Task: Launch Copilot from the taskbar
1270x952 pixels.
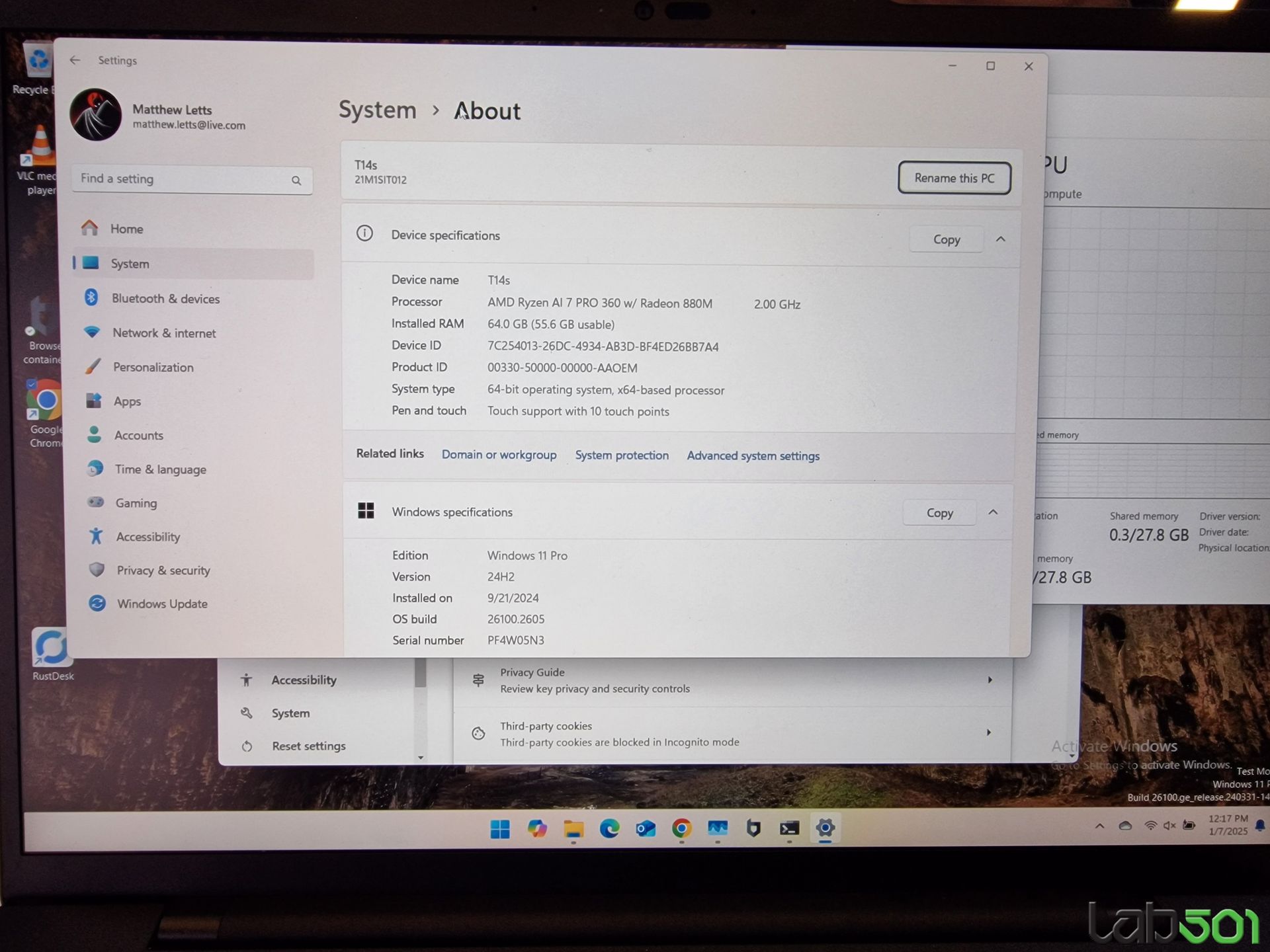Action: pos(537,829)
